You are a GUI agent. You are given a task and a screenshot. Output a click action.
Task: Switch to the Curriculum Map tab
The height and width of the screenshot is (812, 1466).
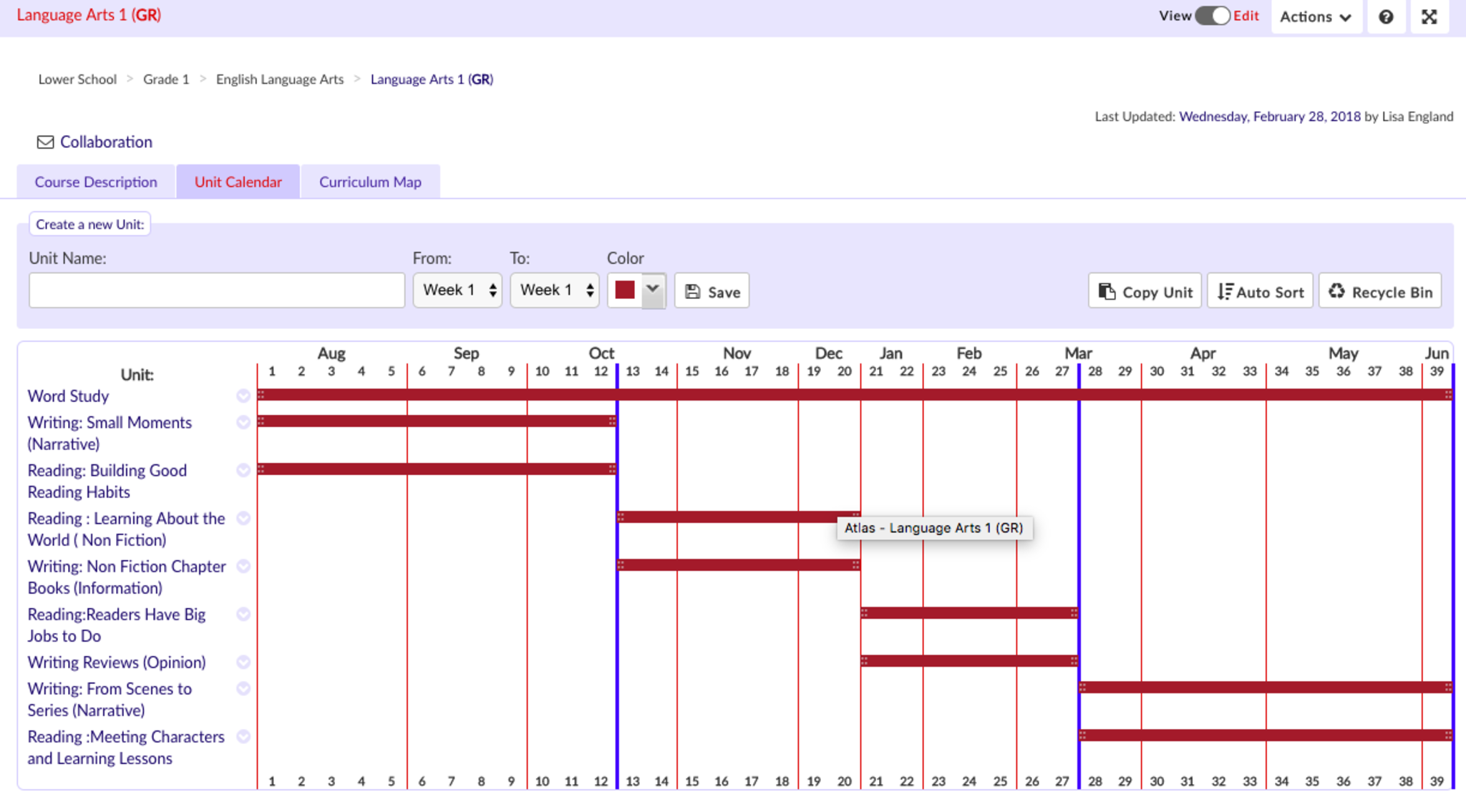click(370, 182)
